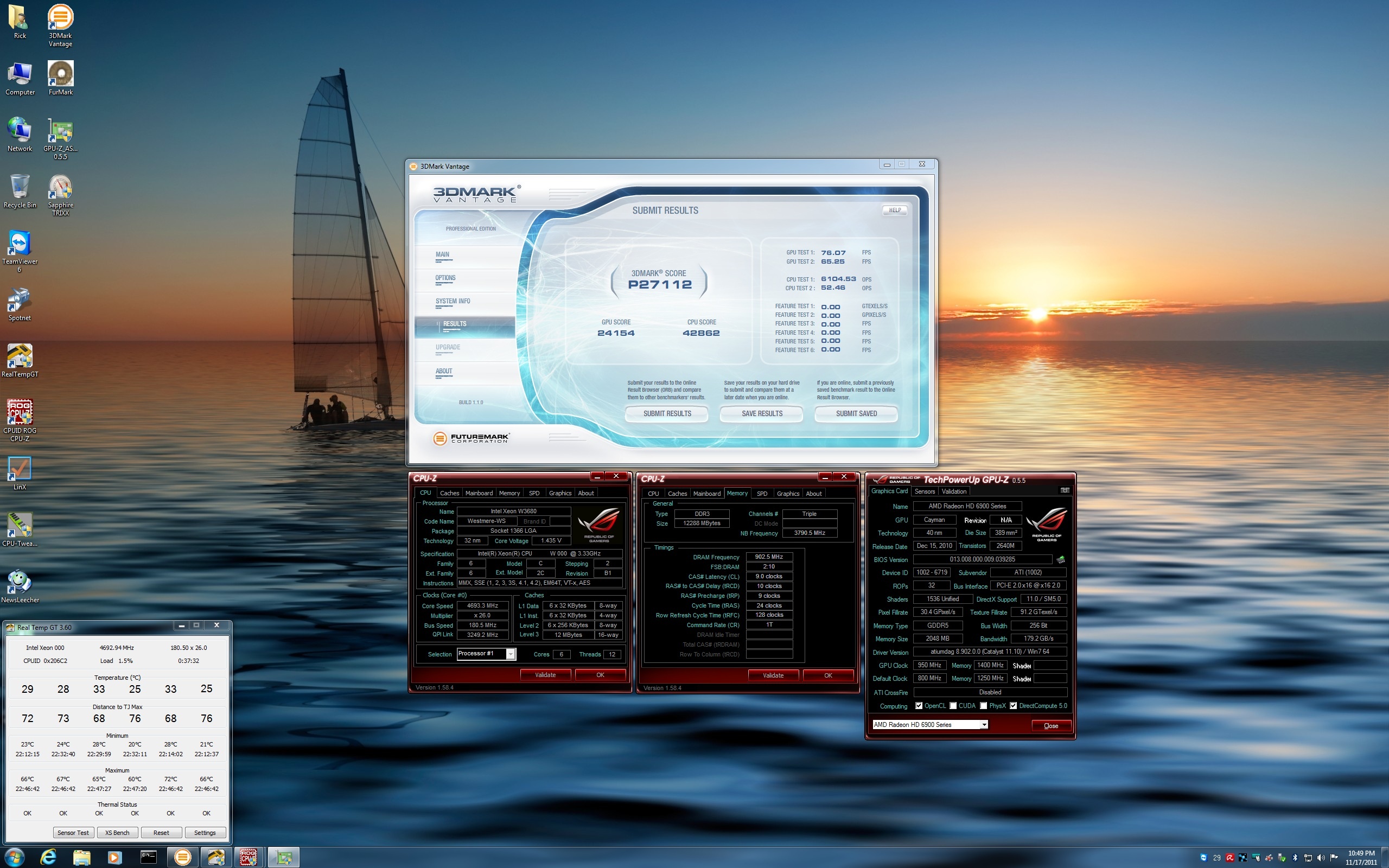The width and height of the screenshot is (1389, 868).
Task: Click the SUBMIT RESULTS button
Action: pyautogui.click(x=666, y=413)
